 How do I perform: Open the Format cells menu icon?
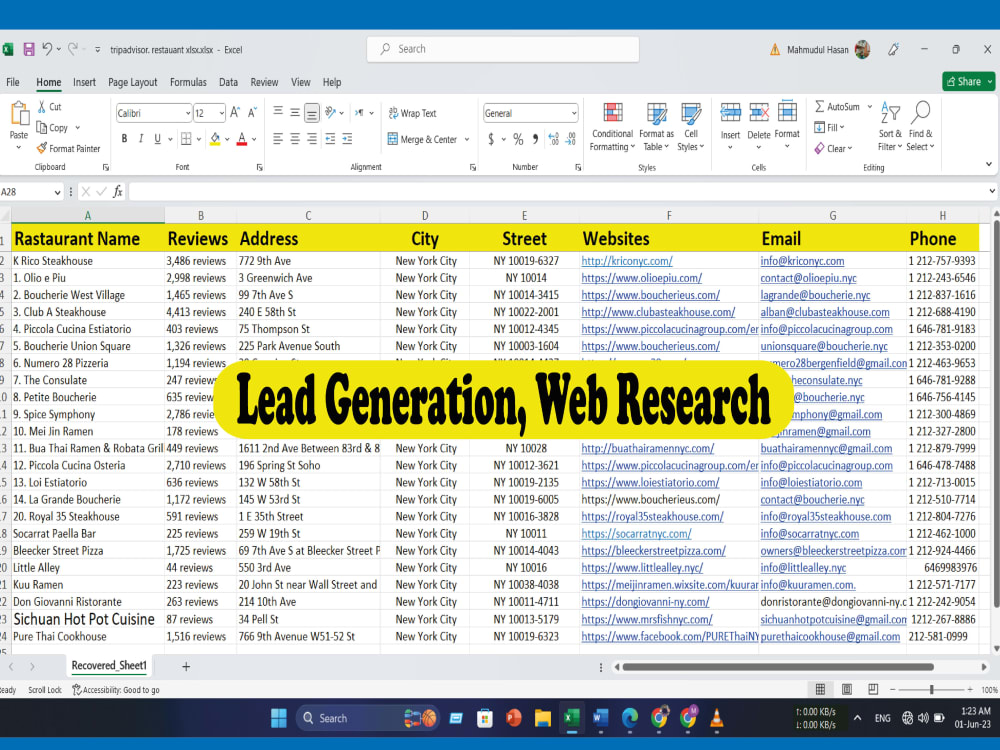[x=787, y=113]
